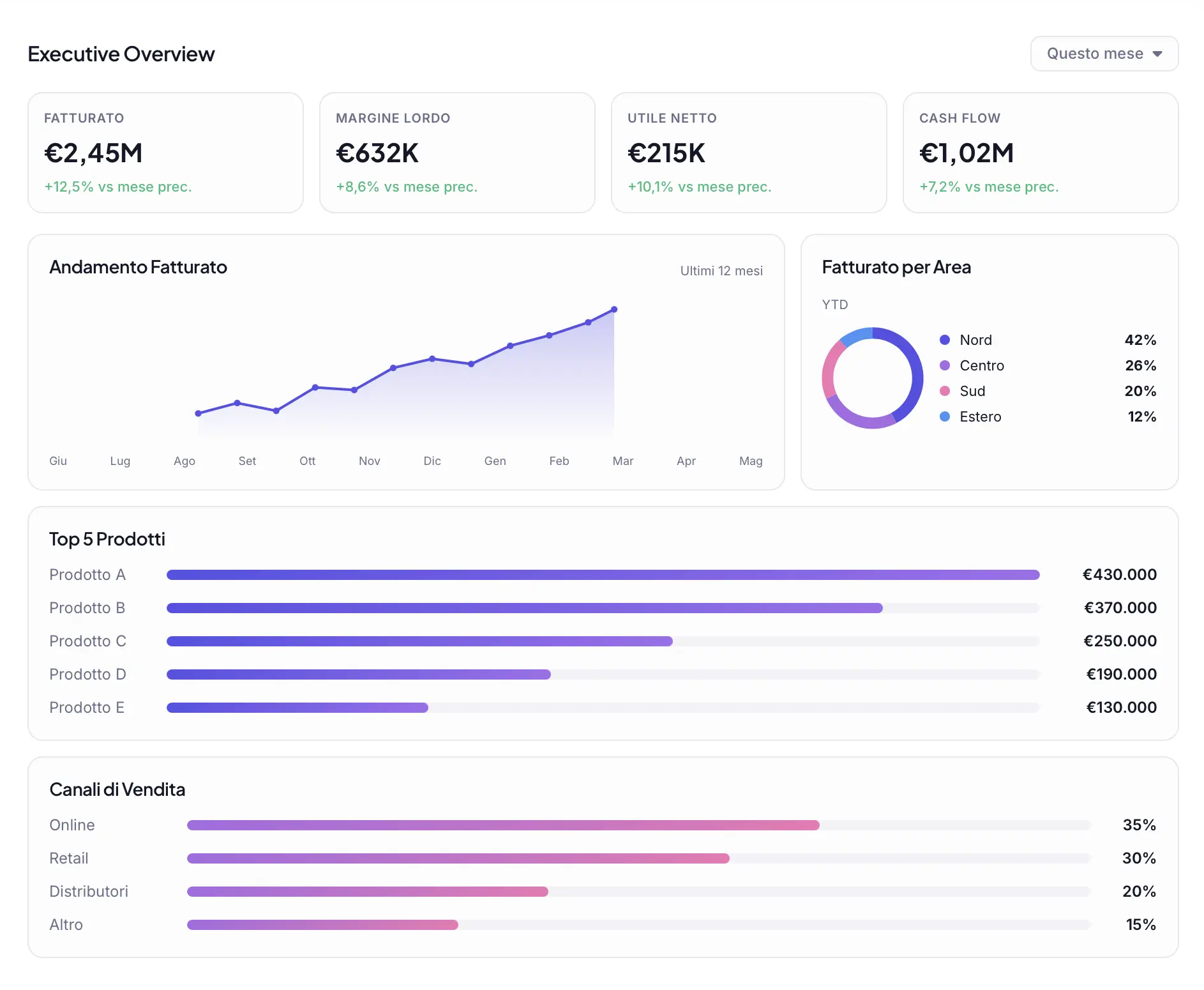This screenshot has width=1204, height=990.
Task: Click the '+7,2% vs mese prec.' text
Action: click(989, 187)
